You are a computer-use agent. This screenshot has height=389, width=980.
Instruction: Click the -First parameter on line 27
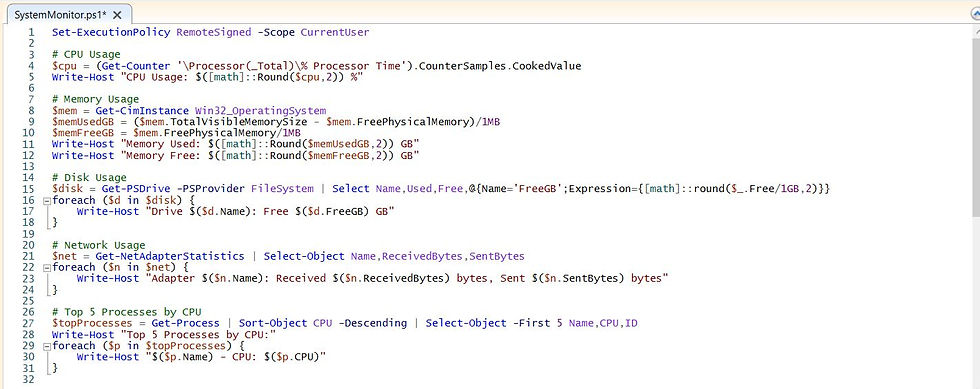click(531, 323)
